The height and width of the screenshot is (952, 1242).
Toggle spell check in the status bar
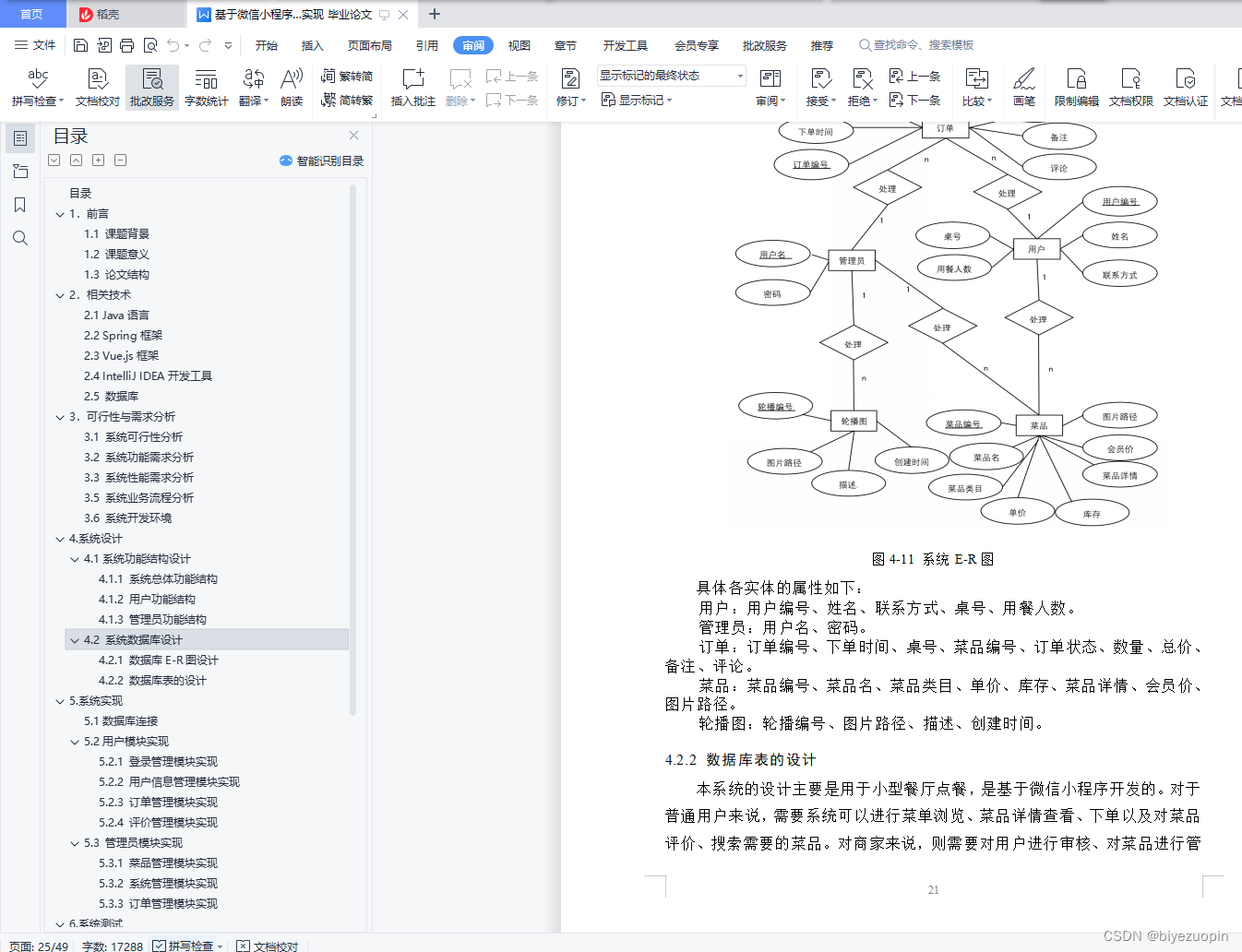point(187,946)
